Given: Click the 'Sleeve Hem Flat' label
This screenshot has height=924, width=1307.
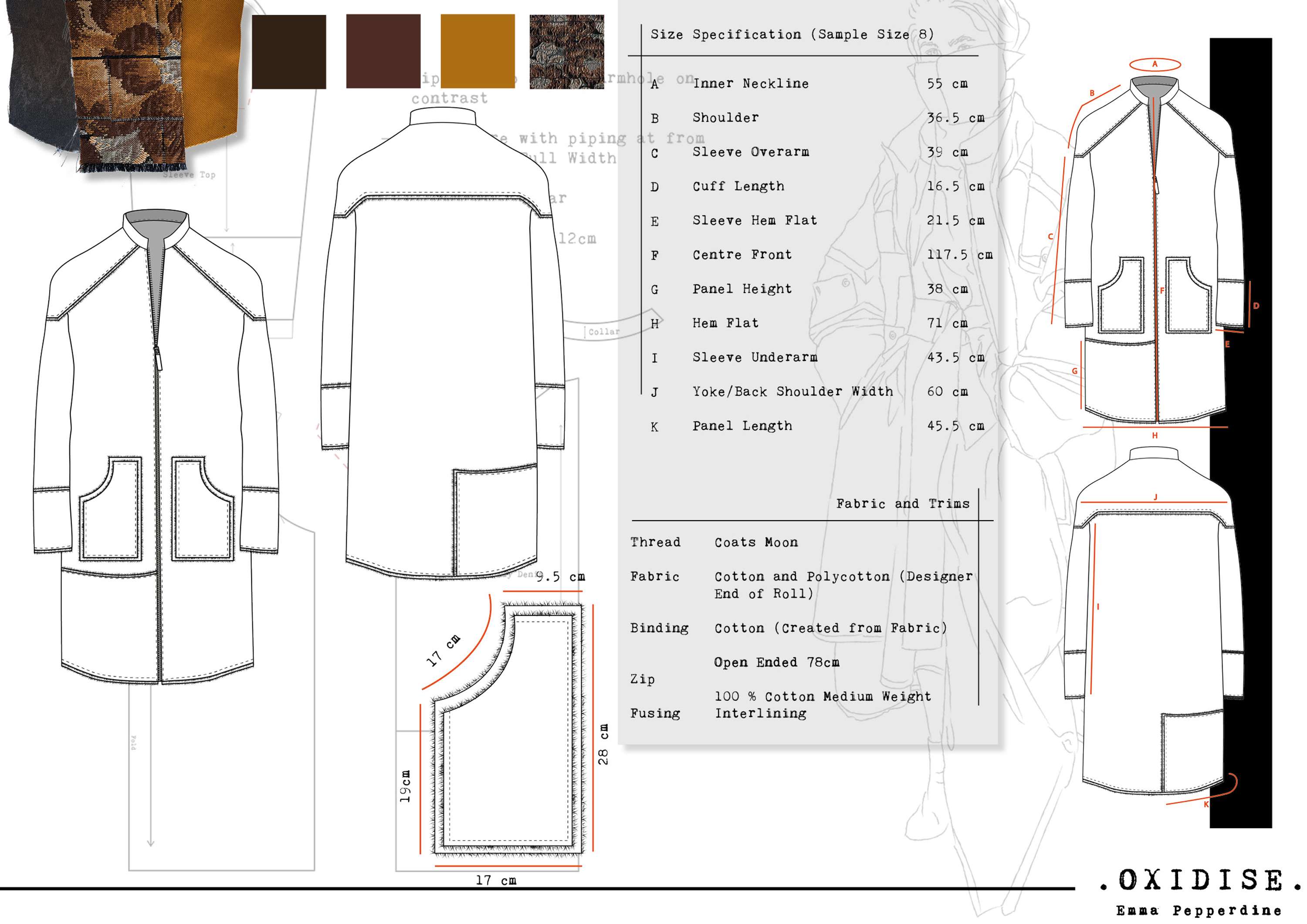Looking at the screenshot, I should (754, 220).
